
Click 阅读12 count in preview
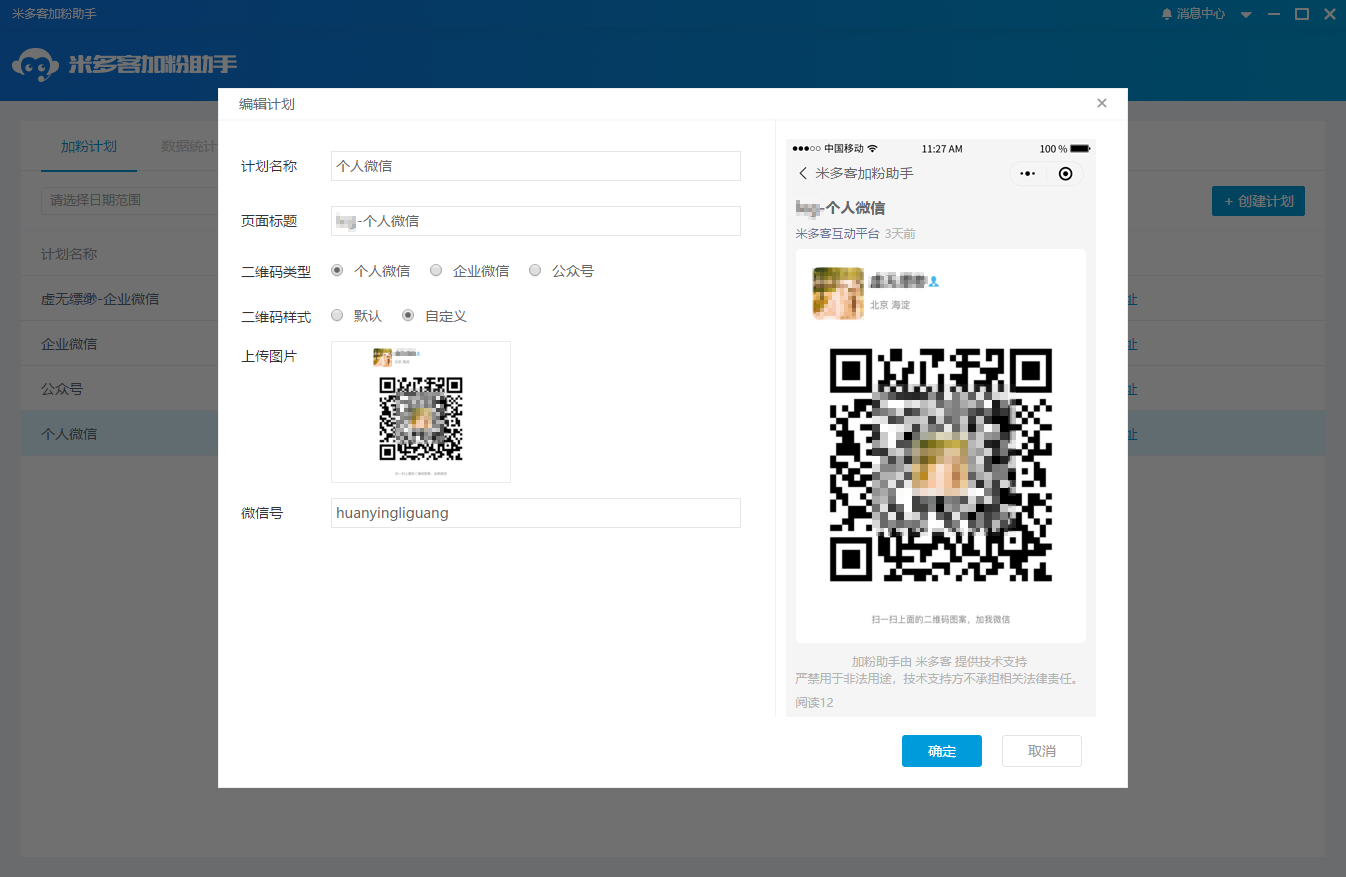point(815,703)
